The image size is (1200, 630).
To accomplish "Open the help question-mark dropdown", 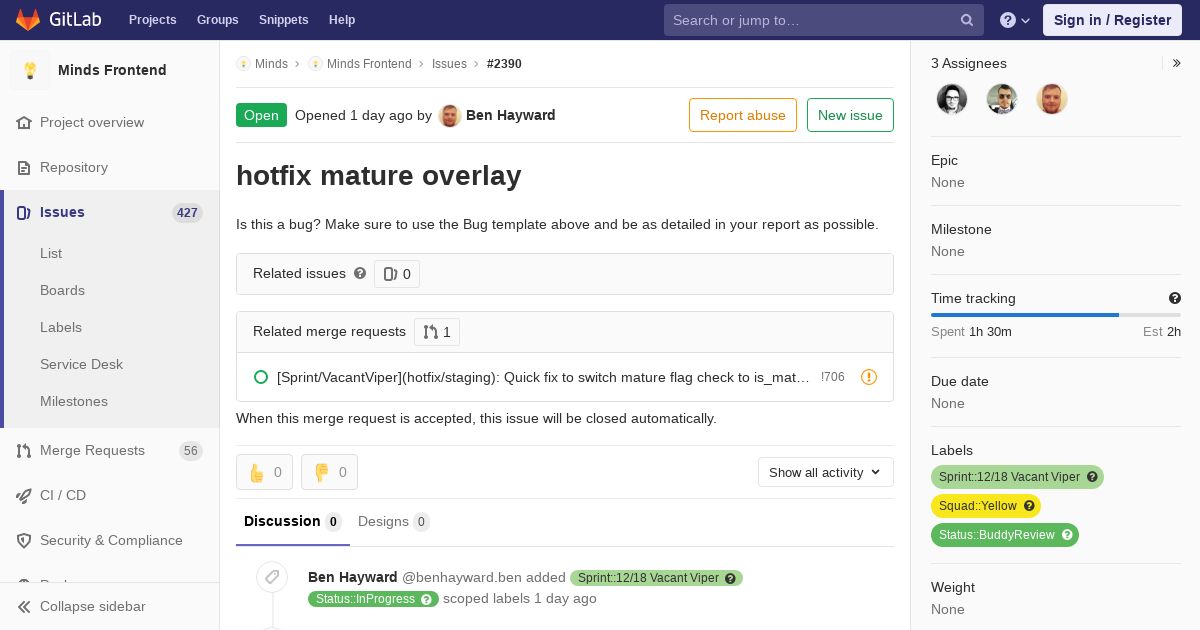I will tap(1015, 20).
